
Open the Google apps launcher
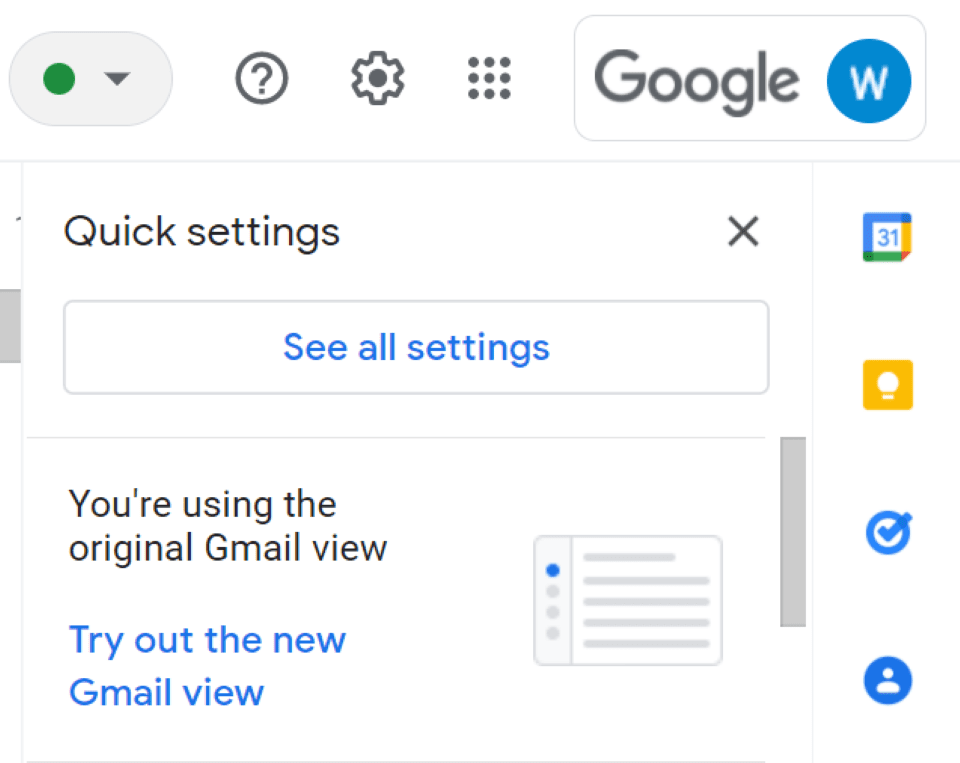point(489,79)
